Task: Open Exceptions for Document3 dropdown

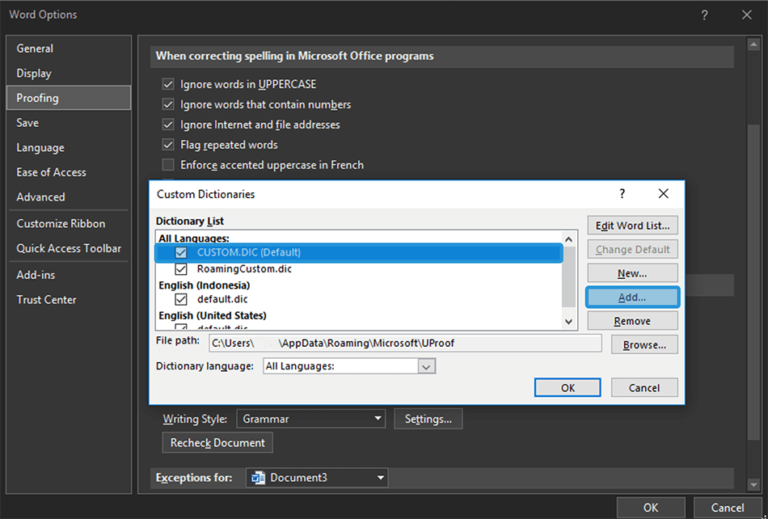Action: (x=317, y=477)
